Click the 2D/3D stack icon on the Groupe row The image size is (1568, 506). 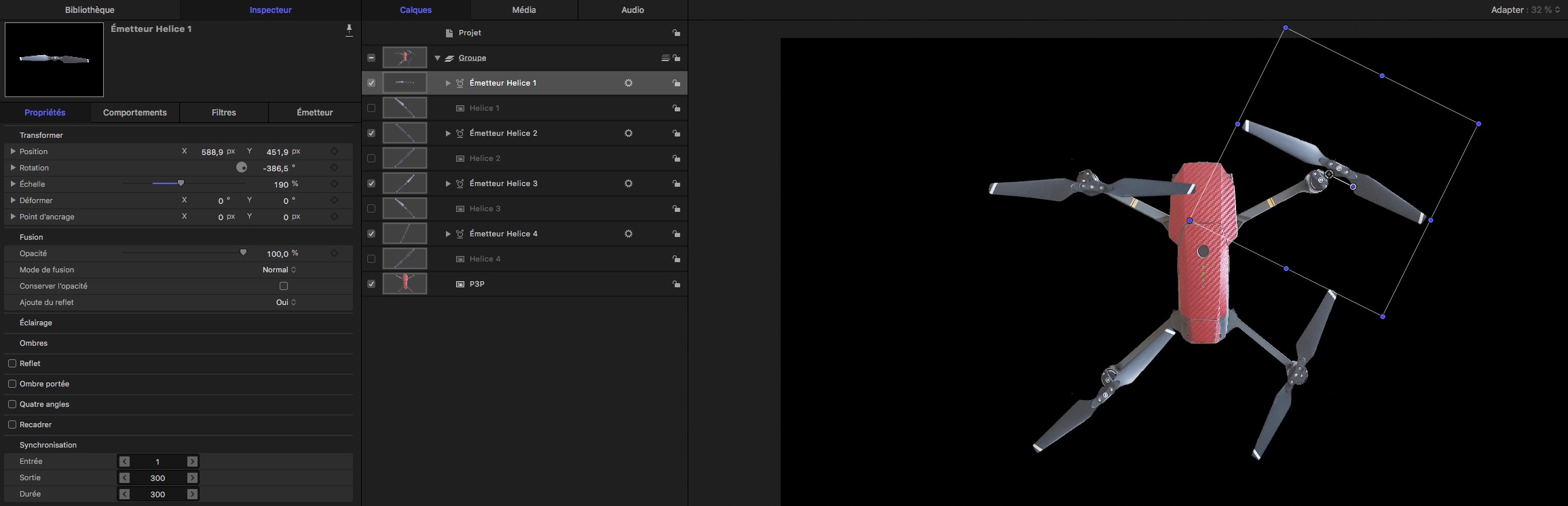[x=665, y=58]
